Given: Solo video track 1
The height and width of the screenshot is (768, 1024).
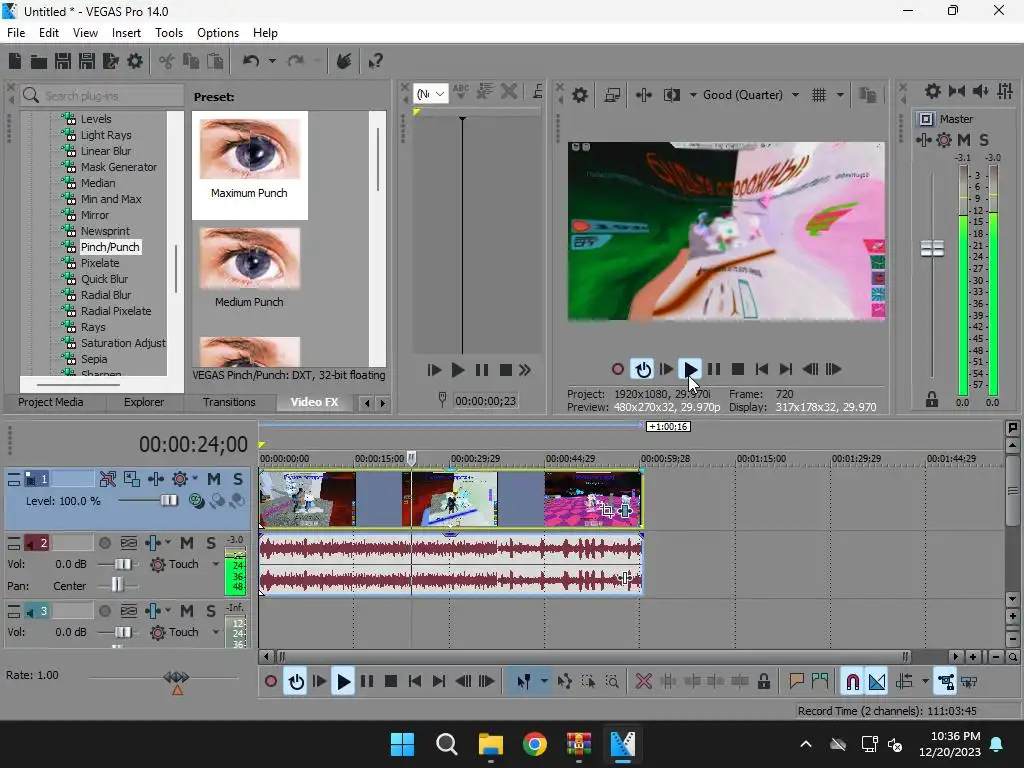Looking at the screenshot, I should point(238,479).
